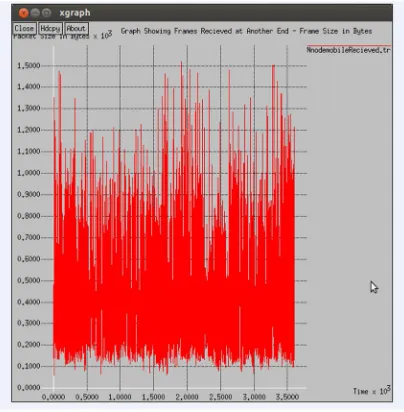
Task: Click y-axis value 1.2000
Action: [x=29, y=130]
